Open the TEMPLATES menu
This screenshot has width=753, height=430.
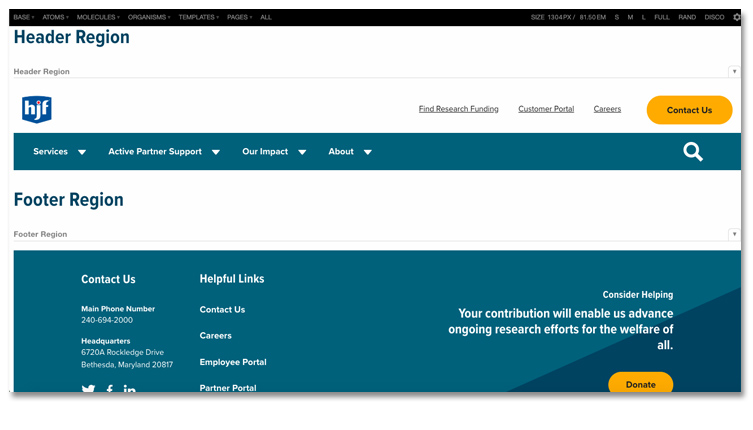[198, 17]
